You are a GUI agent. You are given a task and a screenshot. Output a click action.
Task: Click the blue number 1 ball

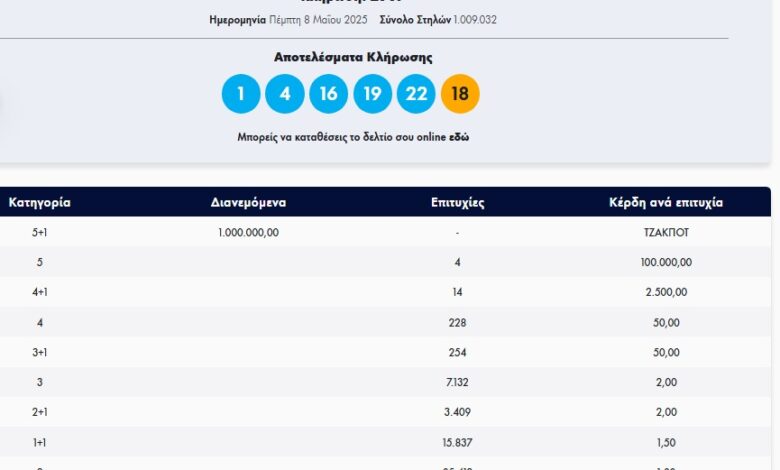click(241, 94)
